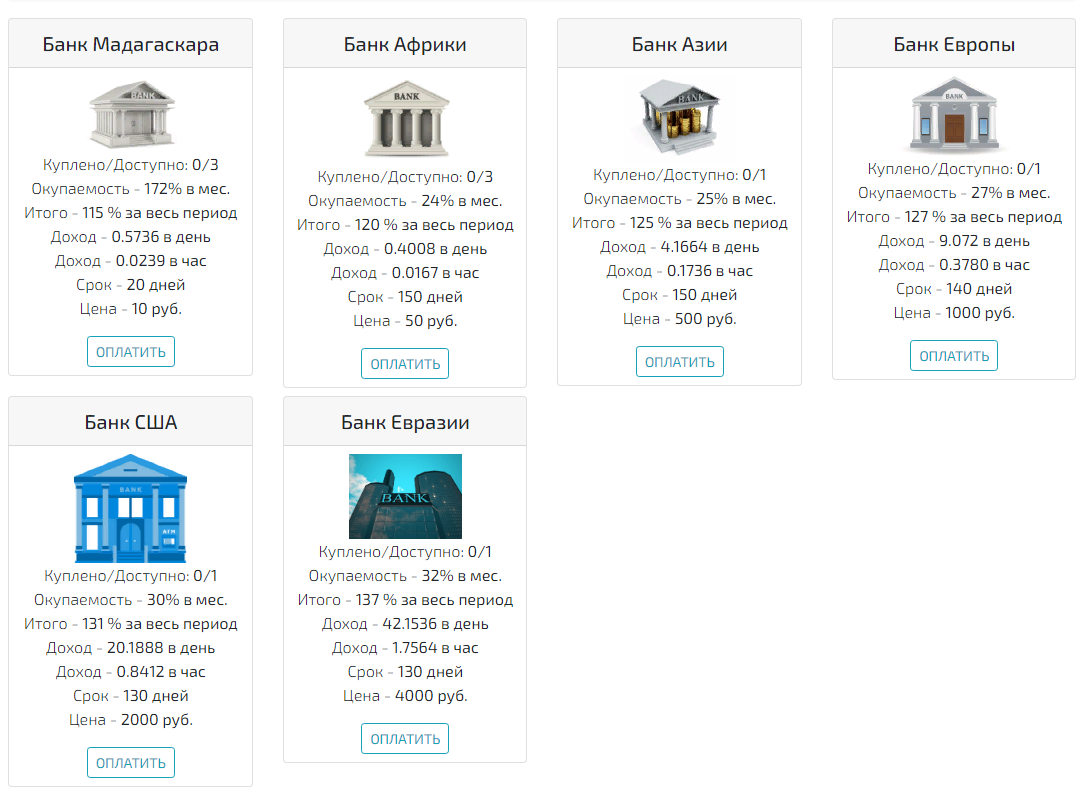Click 'Куплено/Доступно: 0/1' in Банк Евразии
This screenshot has width=1088, height=802.
point(405,552)
